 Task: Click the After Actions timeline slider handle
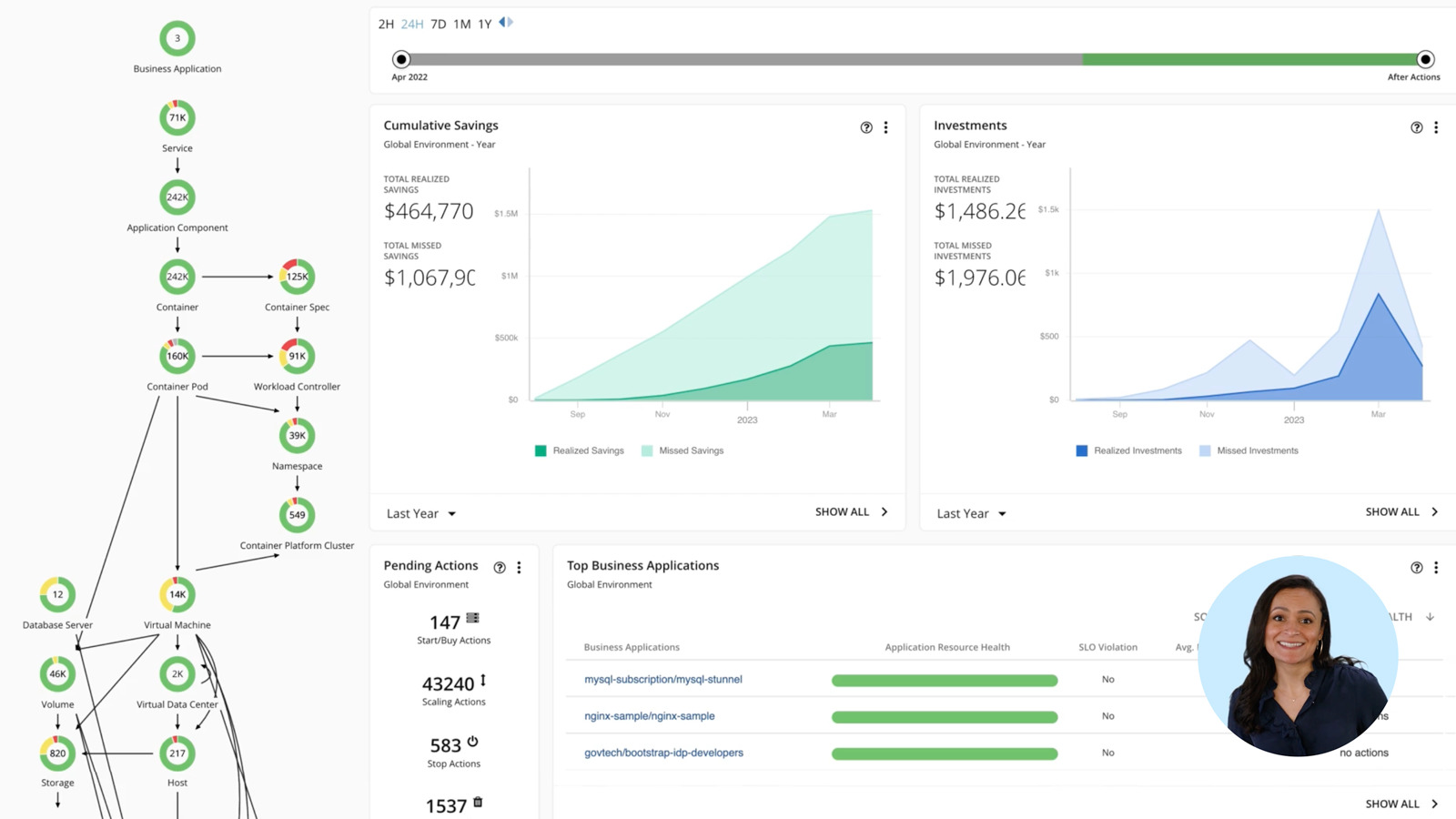click(x=1425, y=59)
